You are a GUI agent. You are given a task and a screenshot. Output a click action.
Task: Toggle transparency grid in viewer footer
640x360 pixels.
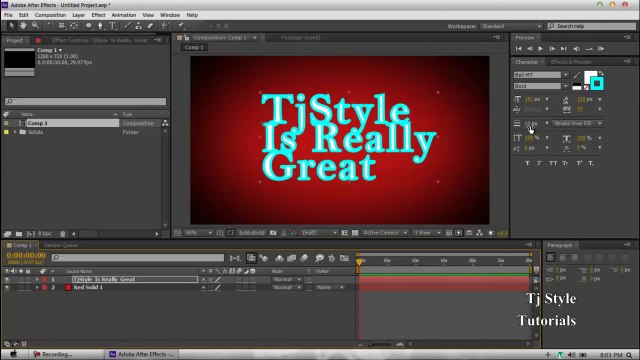tap(355, 233)
